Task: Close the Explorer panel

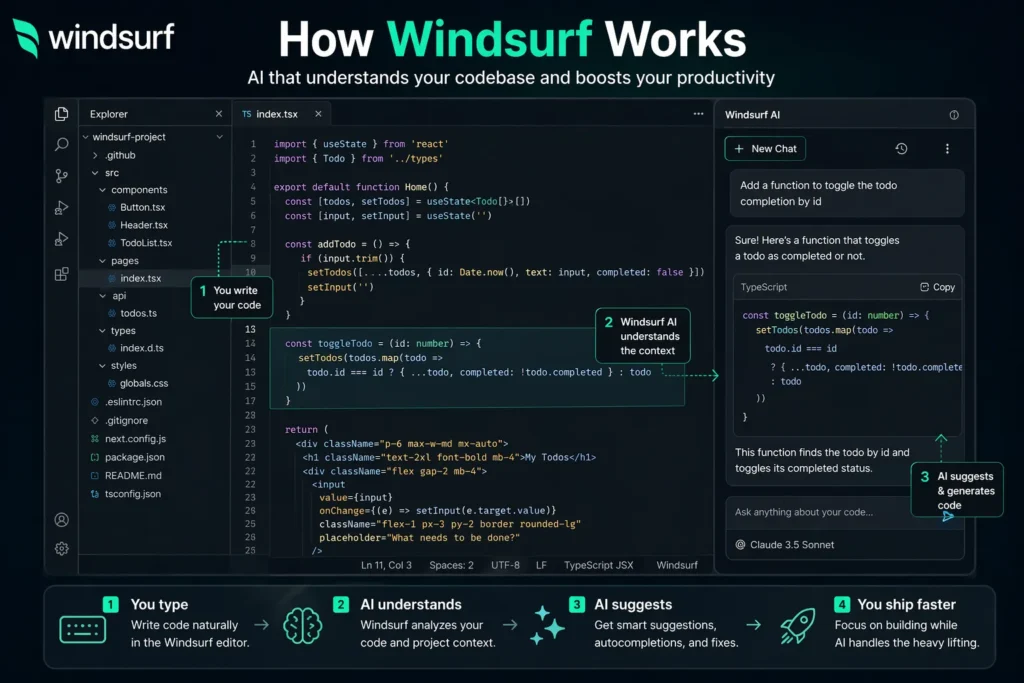Action: 219,114
